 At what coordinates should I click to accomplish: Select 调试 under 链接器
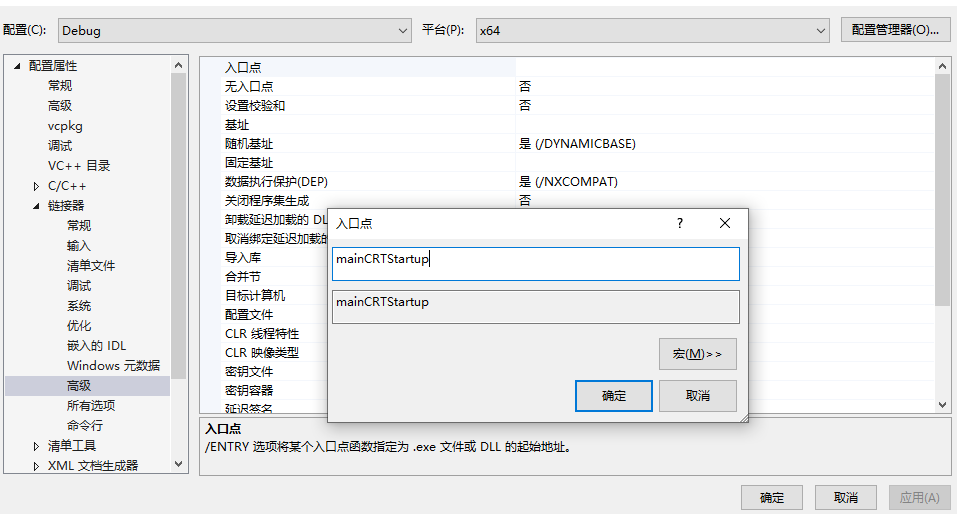[79, 286]
